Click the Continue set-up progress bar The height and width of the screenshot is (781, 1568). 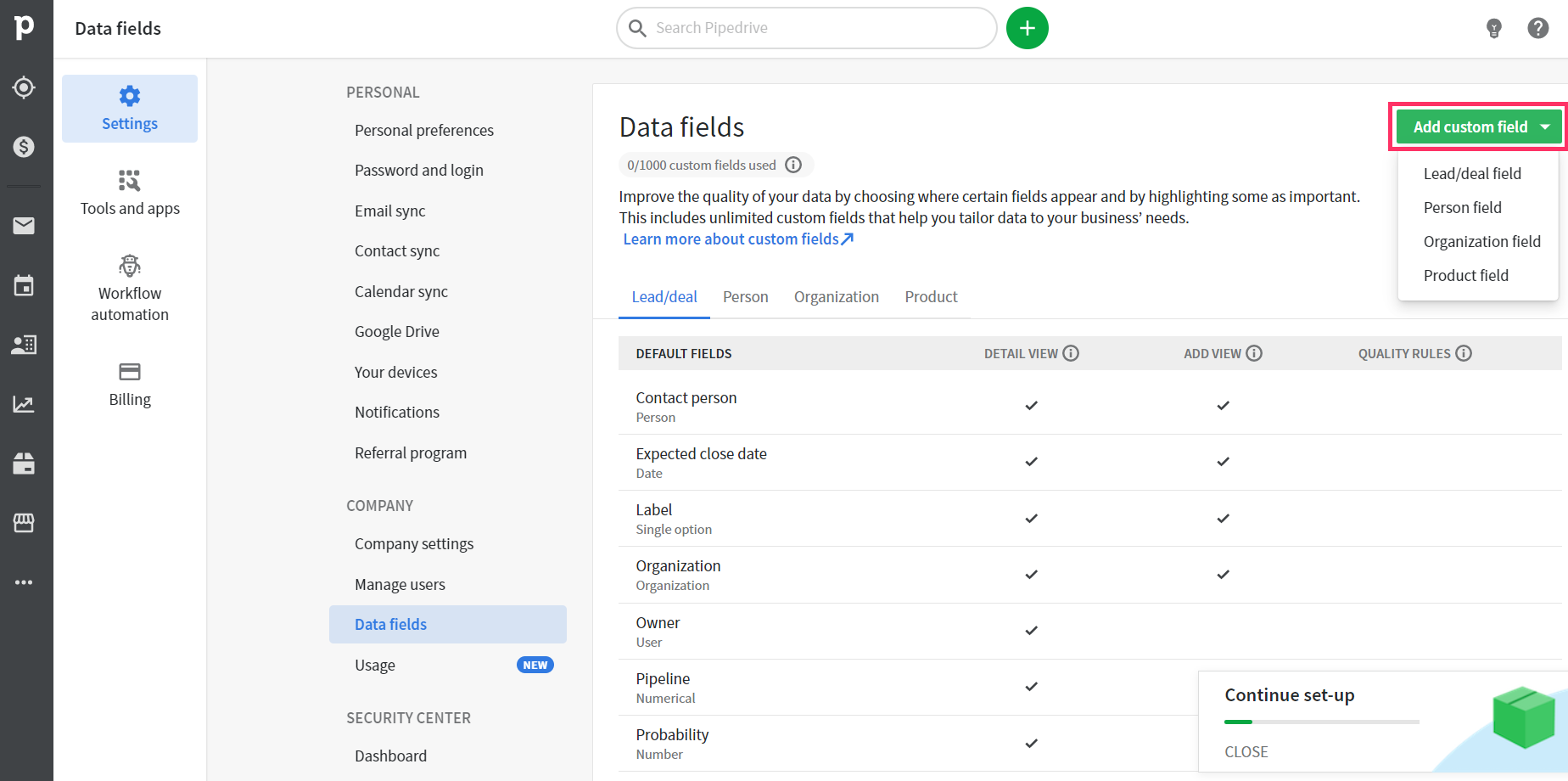pyautogui.click(x=1321, y=722)
